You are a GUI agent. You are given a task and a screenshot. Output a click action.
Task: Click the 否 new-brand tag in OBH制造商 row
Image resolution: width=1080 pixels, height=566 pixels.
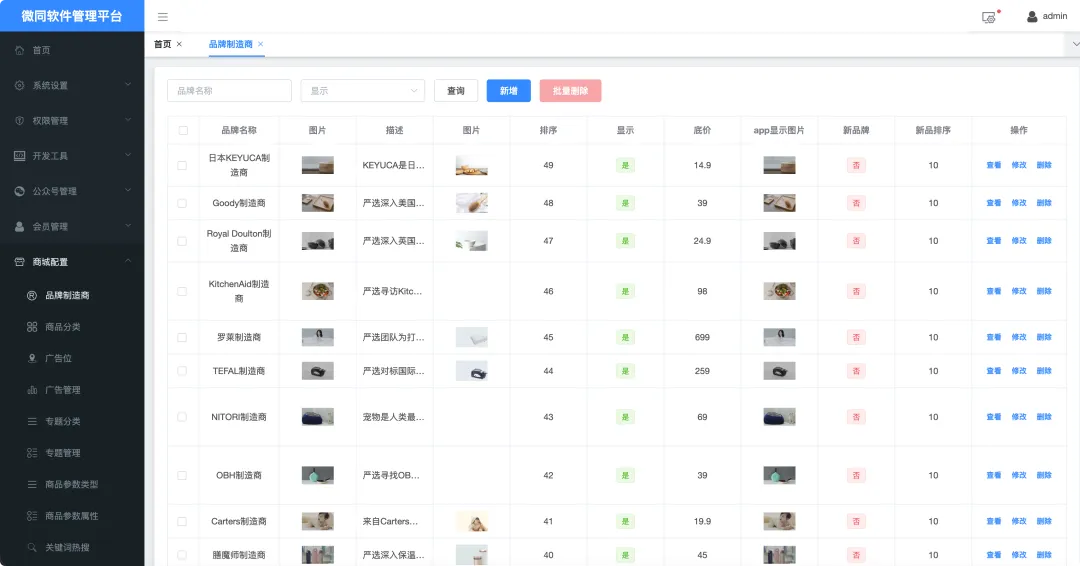(856, 476)
